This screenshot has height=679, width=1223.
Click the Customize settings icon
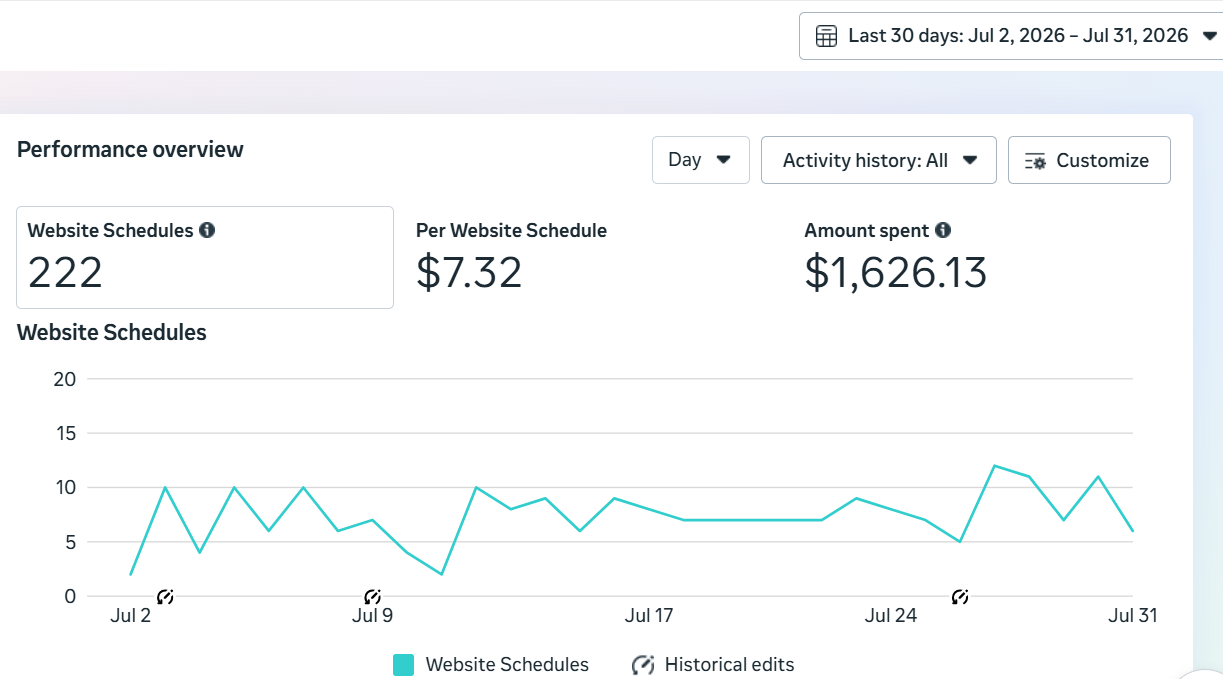(1035, 161)
